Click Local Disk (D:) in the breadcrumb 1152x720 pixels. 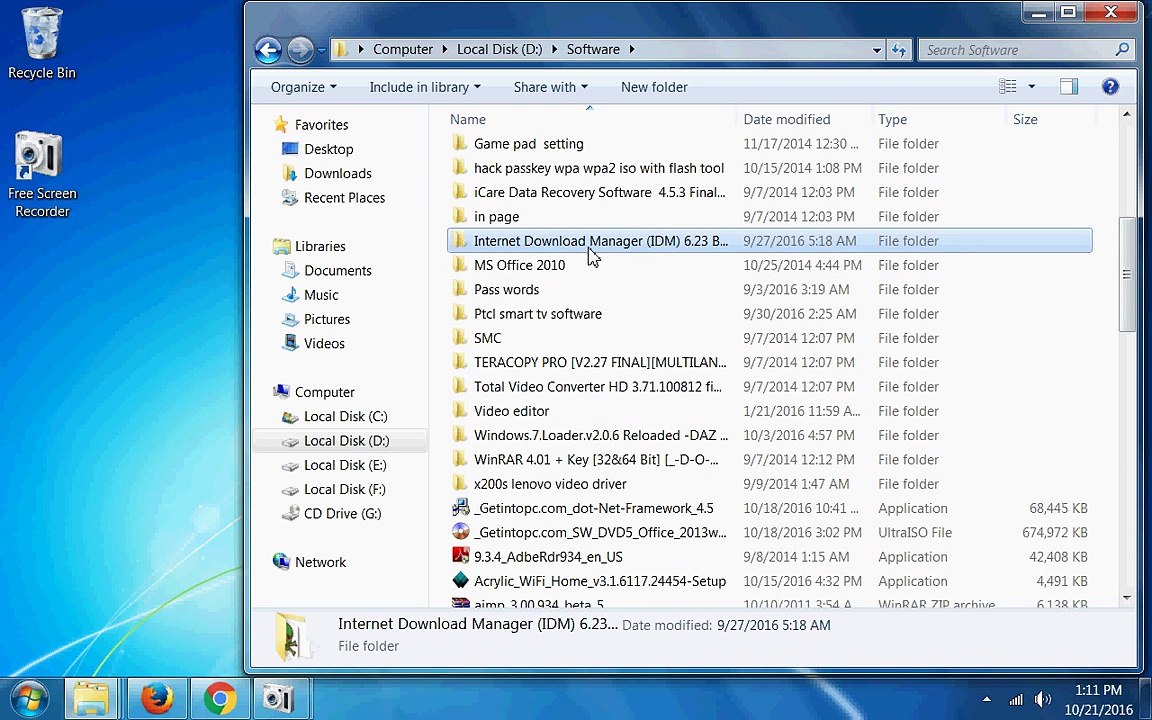coord(500,49)
